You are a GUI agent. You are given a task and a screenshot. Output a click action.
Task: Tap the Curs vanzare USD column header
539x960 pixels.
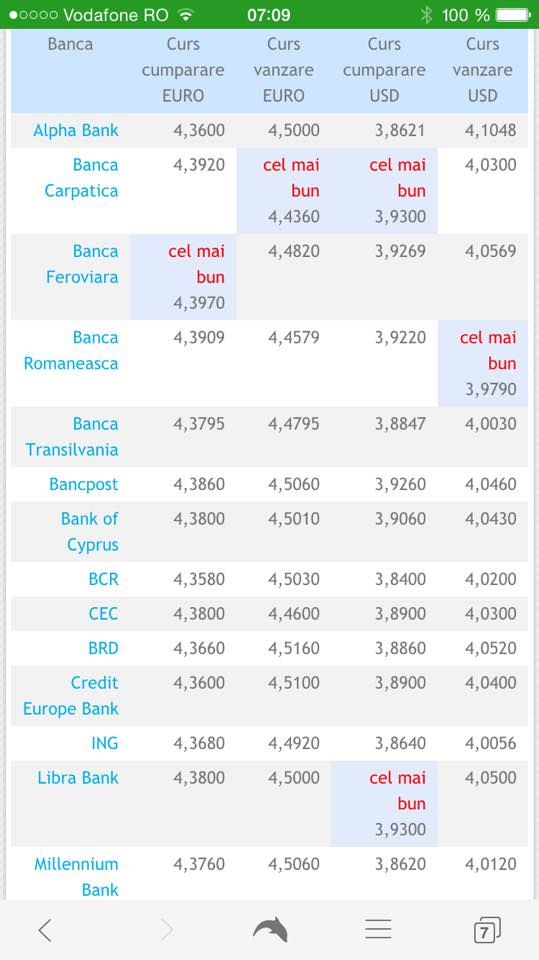pyautogui.click(x=483, y=70)
